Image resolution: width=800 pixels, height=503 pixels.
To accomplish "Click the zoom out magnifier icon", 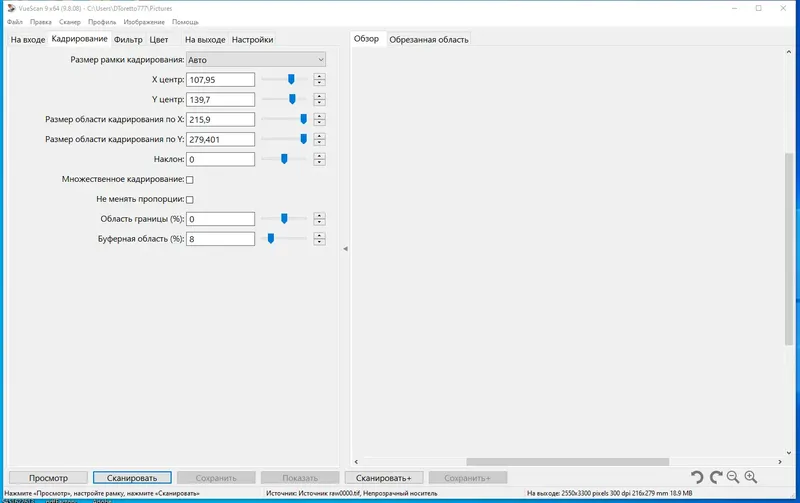I will (x=733, y=477).
